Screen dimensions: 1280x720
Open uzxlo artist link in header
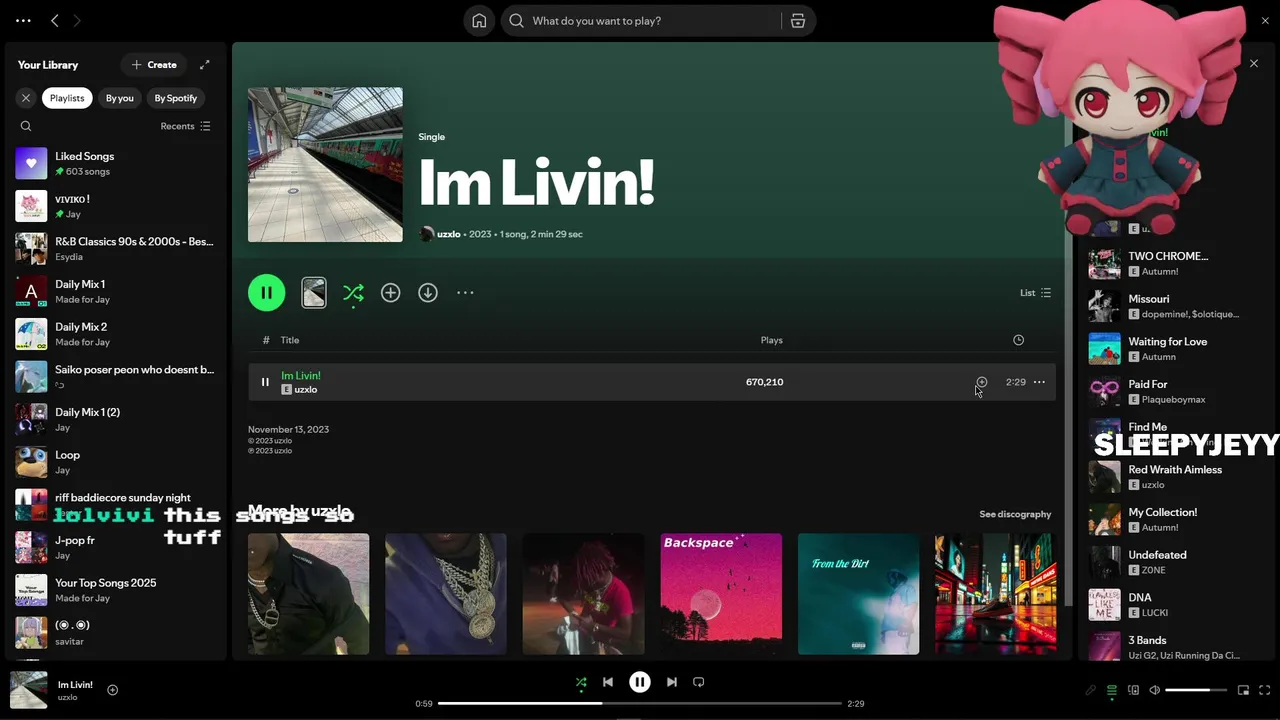[449, 234]
